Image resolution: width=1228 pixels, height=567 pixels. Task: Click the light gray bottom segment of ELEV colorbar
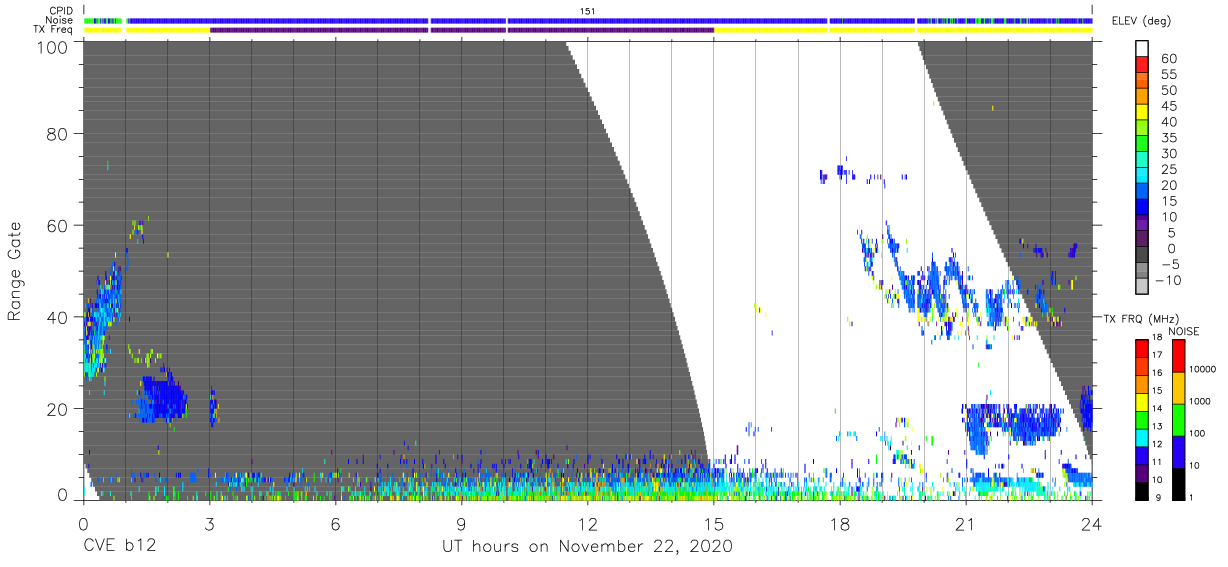1144,287
